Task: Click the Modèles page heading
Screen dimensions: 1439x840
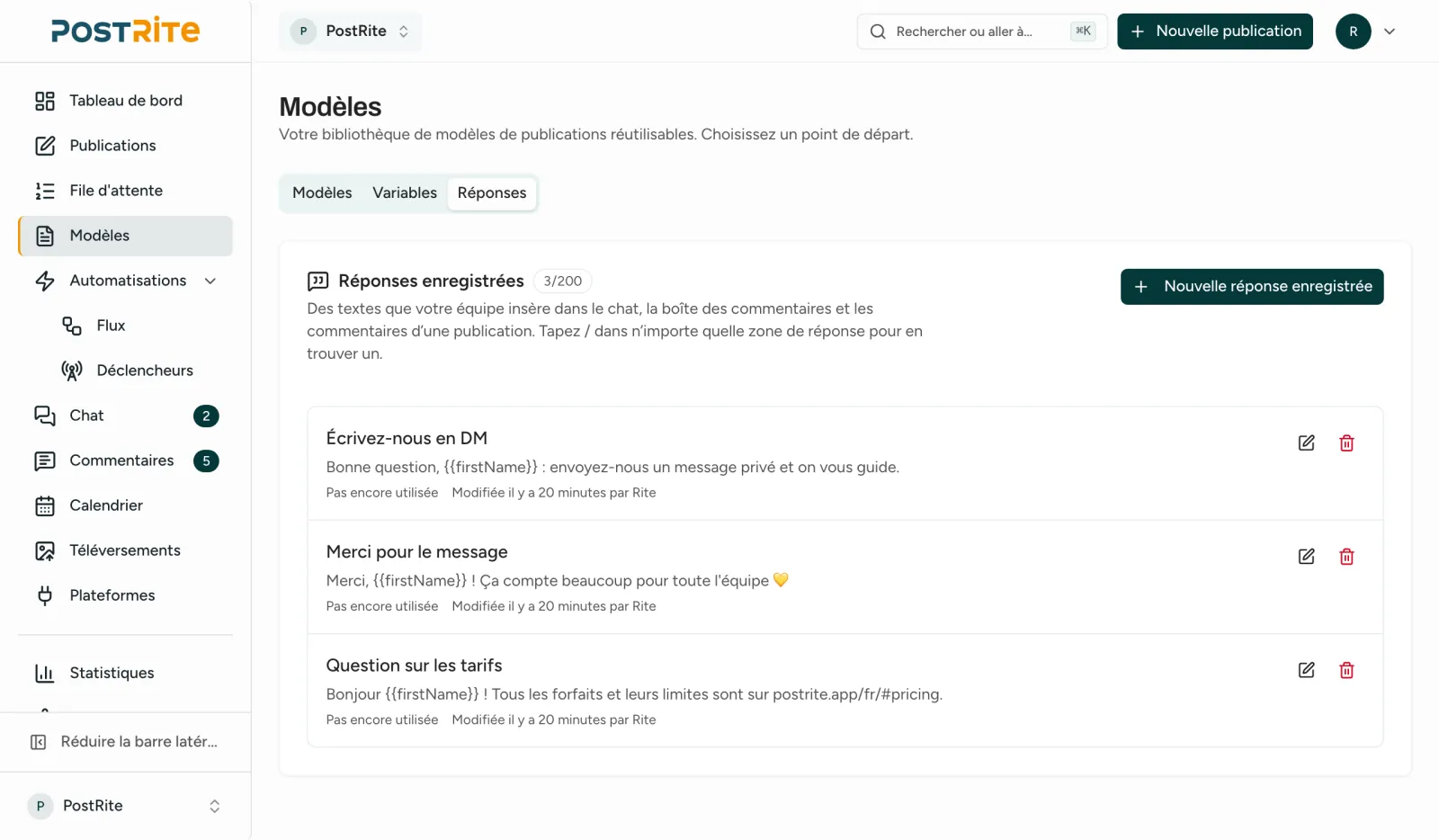Action: click(330, 107)
